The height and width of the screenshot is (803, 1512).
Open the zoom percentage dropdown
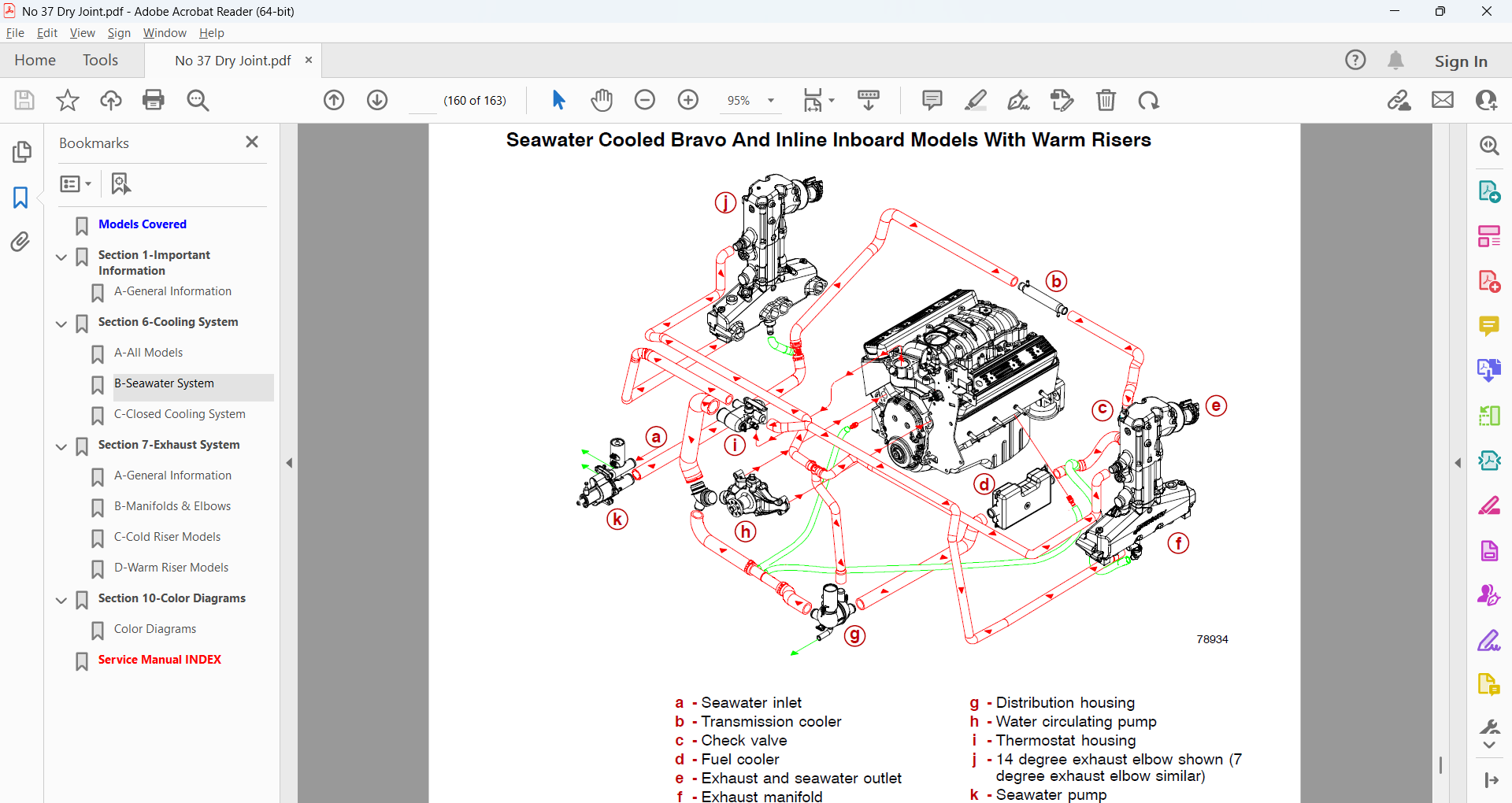[771, 101]
